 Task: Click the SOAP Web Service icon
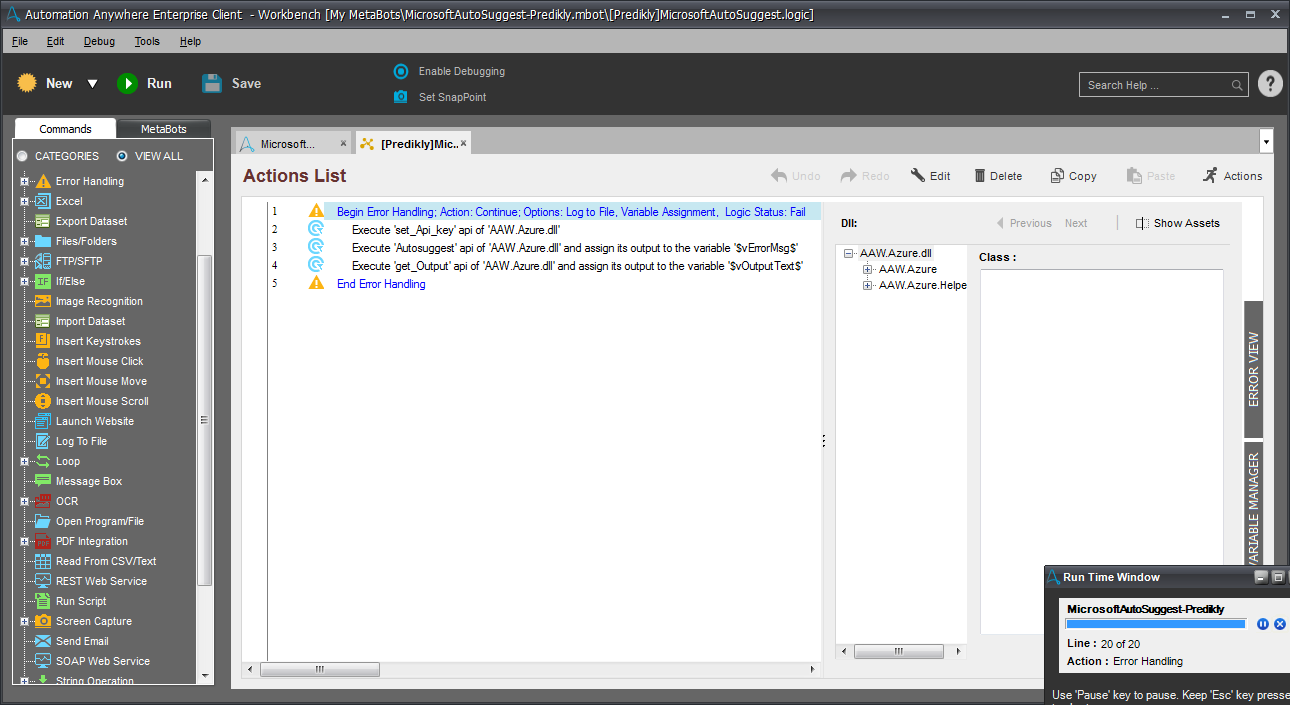click(x=43, y=661)
